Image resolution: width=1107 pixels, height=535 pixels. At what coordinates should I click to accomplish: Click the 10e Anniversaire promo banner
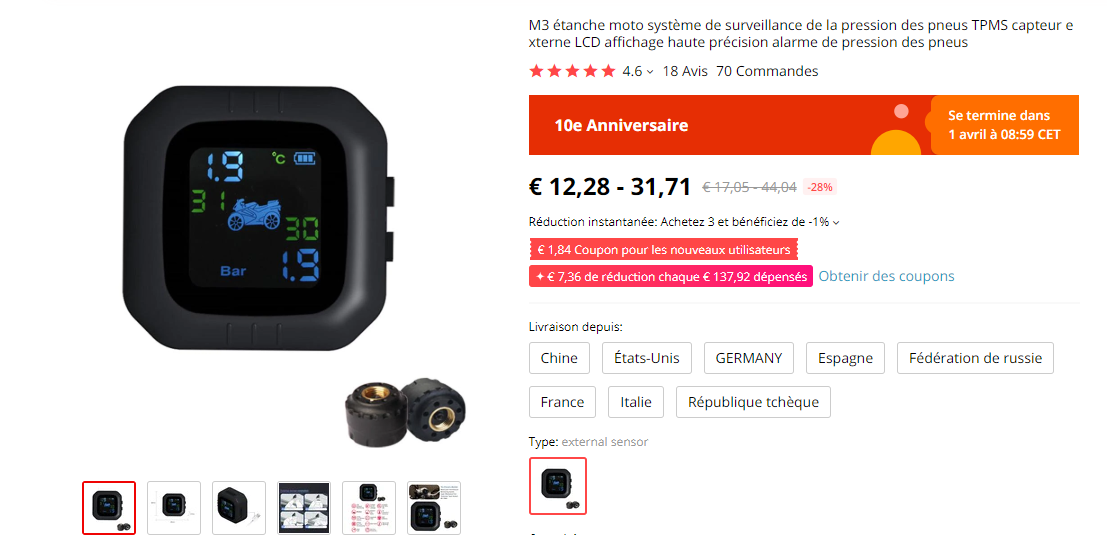click(803, 125)
